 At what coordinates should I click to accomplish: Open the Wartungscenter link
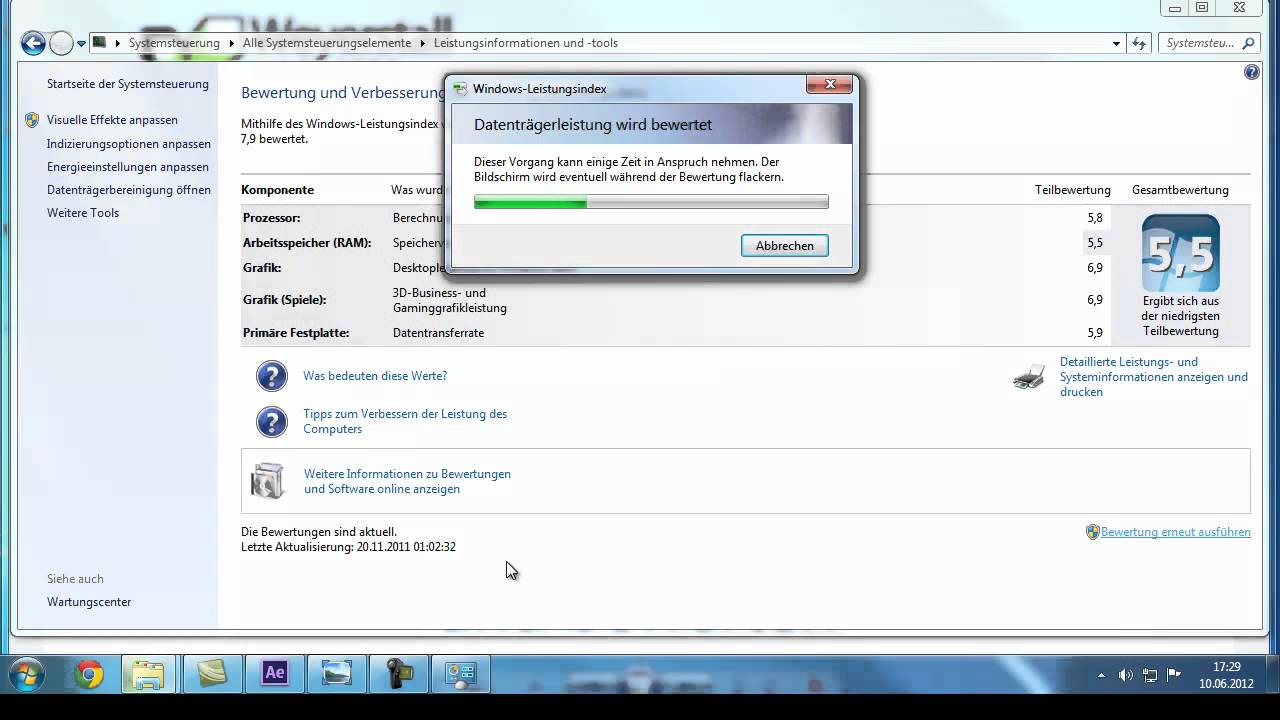click(x=89, y=602)
